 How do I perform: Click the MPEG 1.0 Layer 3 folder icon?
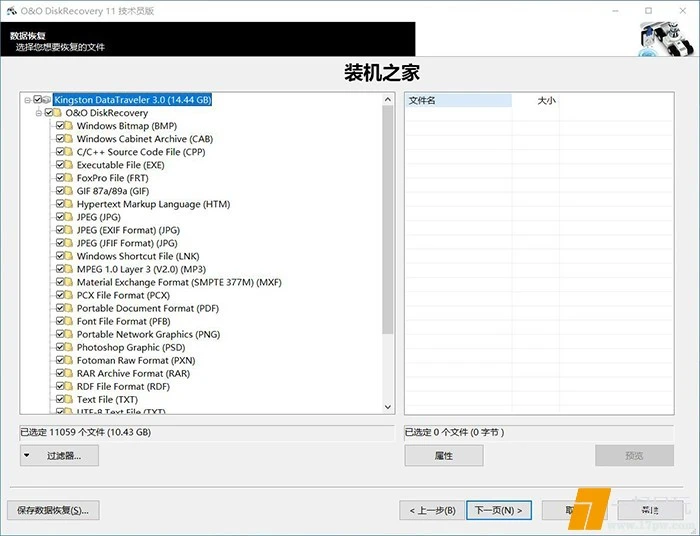tap(69, 269)
